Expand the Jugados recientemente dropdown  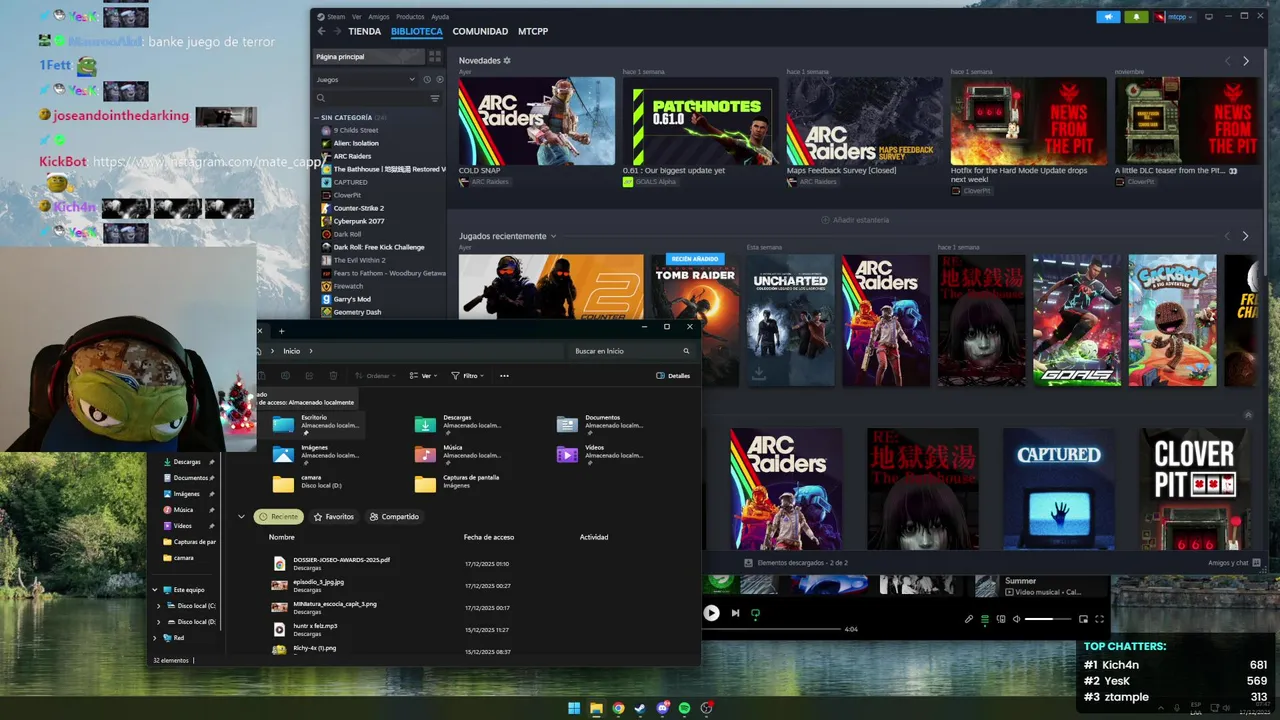click(554, 236)
